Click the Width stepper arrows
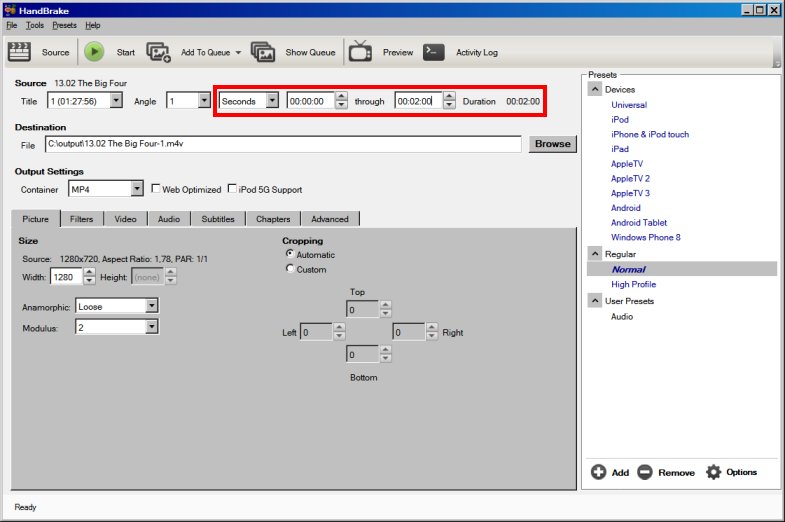 pyautogui.click(x=89, y=277)
